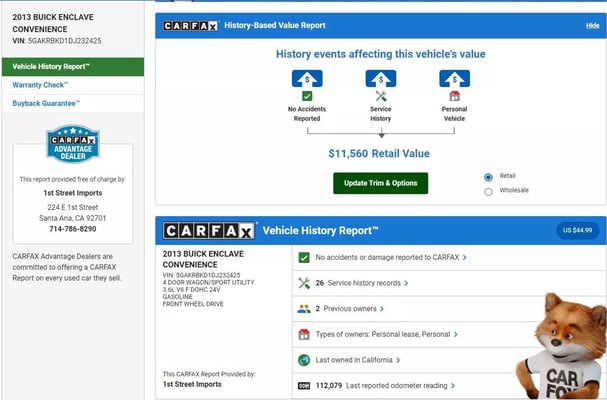Click the FRONT WHEEL DRIVE spec text
Image resolution: width=607 pixels, height=400 pixels.
click(193, 304)
